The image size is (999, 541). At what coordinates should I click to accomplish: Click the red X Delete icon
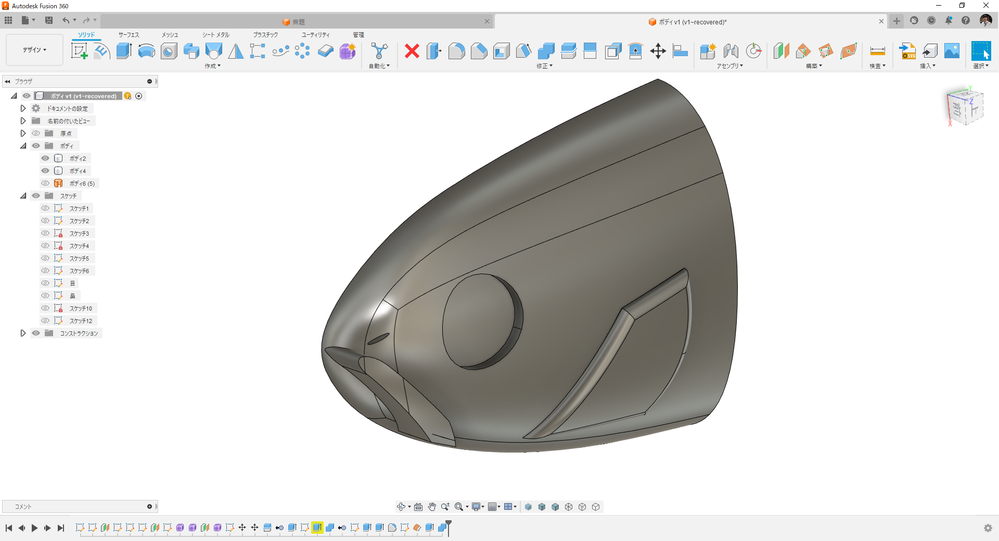pyautogui.click(x=412, y=51)
